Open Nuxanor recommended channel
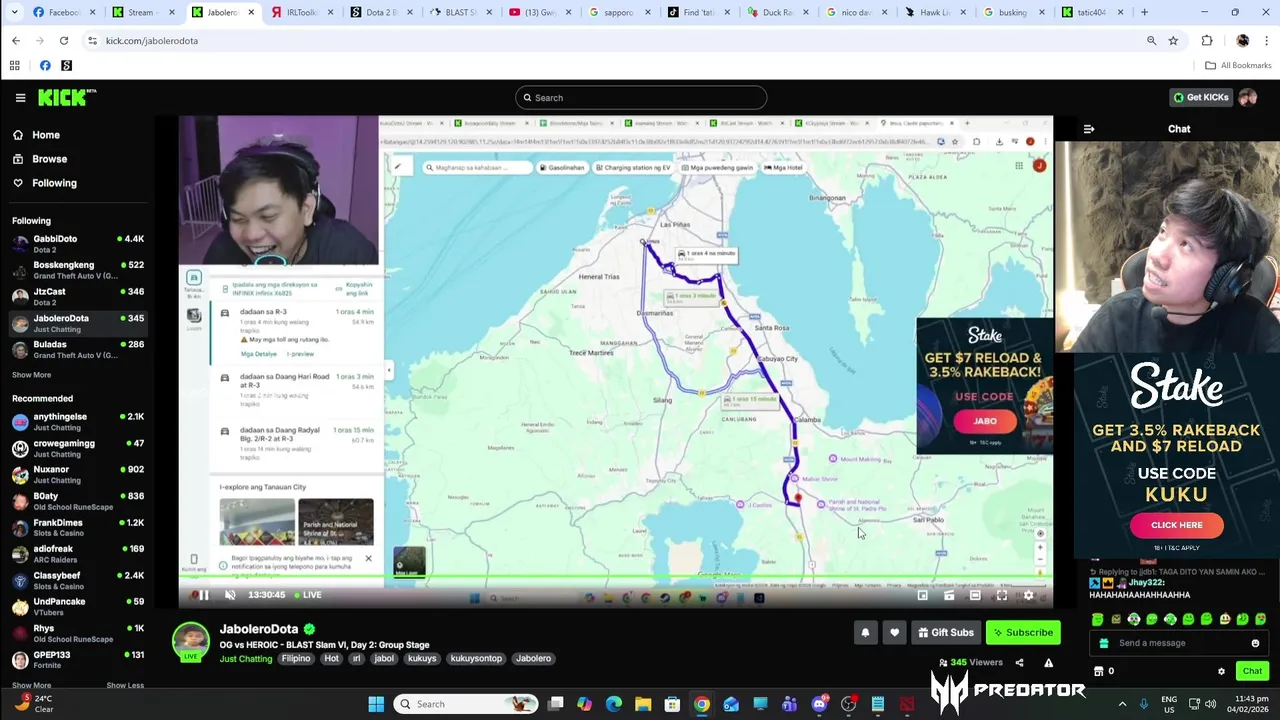Viewport: 1280px width, 720px height. (78, 475)
